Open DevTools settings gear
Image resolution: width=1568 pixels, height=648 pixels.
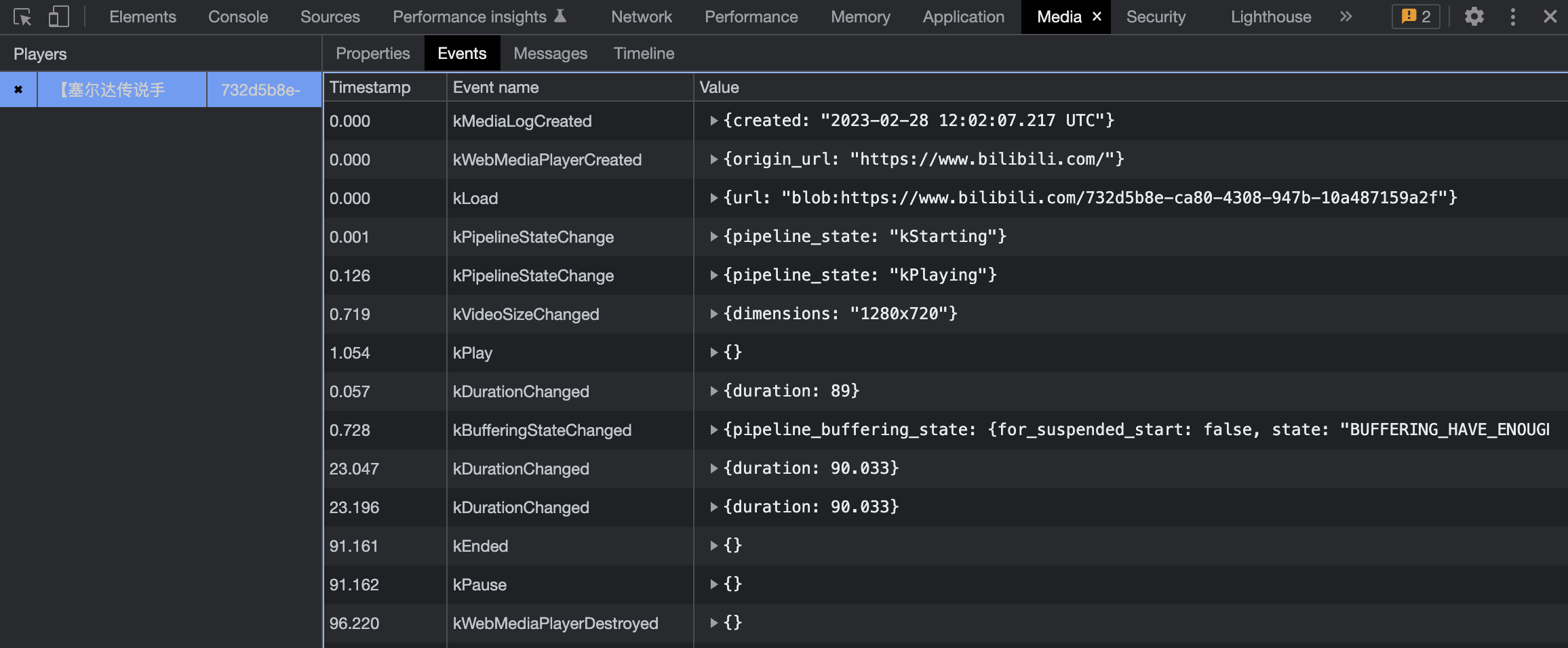click(1474, 17)
